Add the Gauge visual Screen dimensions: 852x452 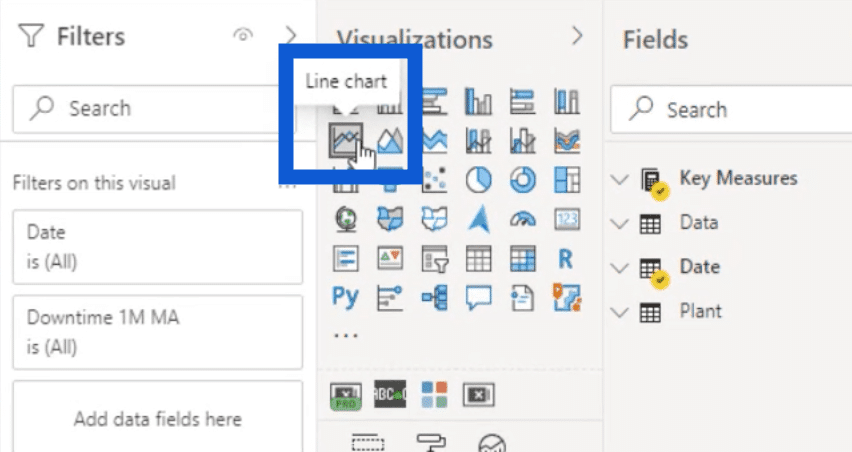[x=523, y=219]
